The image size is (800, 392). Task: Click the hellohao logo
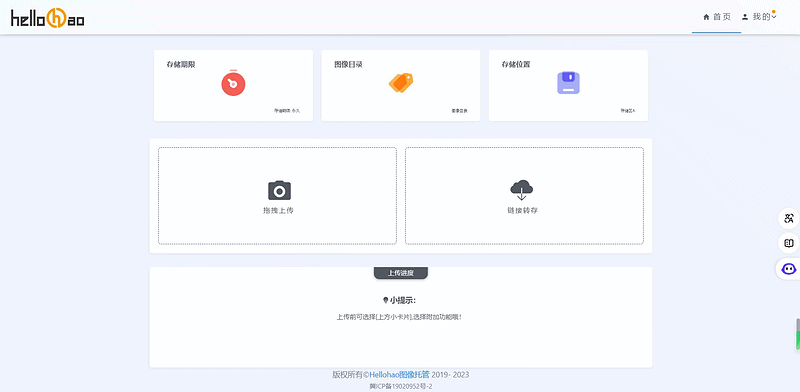pos(48,18)
